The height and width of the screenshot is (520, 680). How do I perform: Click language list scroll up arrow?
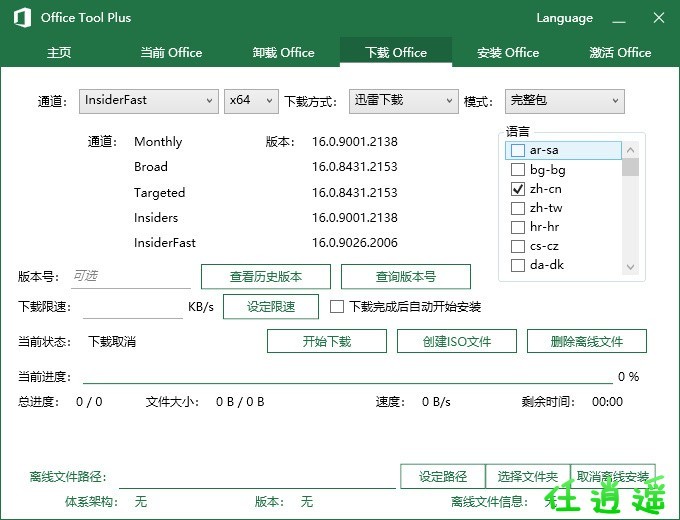pyautogui.click(x=631, y=150)
